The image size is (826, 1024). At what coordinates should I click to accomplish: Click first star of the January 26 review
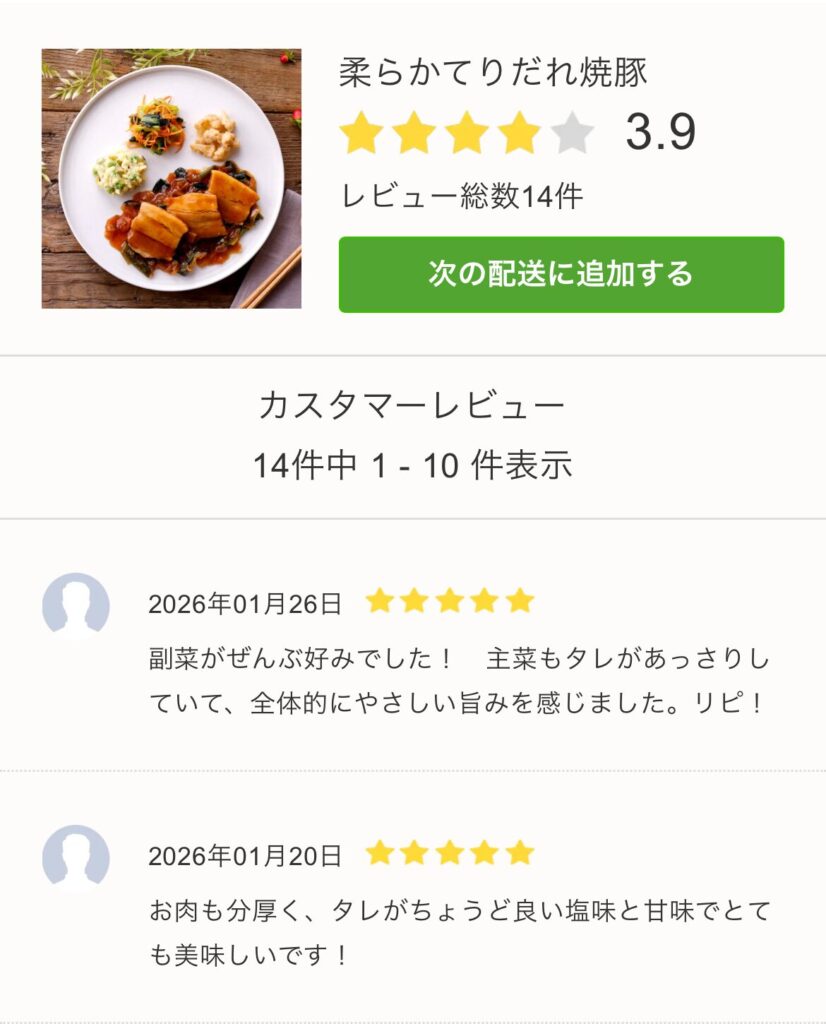point(379,601)
